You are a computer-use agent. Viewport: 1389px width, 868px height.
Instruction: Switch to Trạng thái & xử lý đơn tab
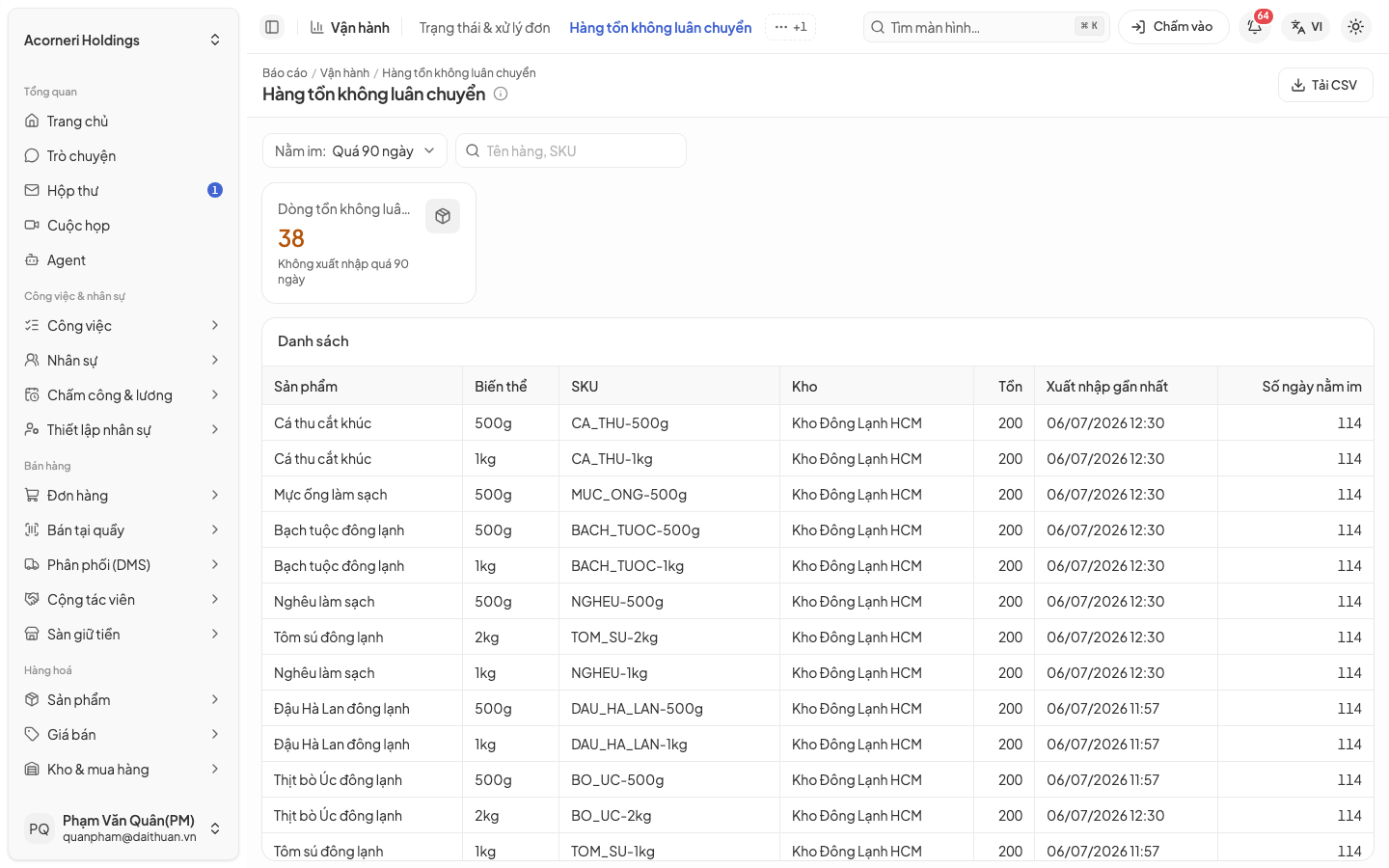[x=484, y=28]
